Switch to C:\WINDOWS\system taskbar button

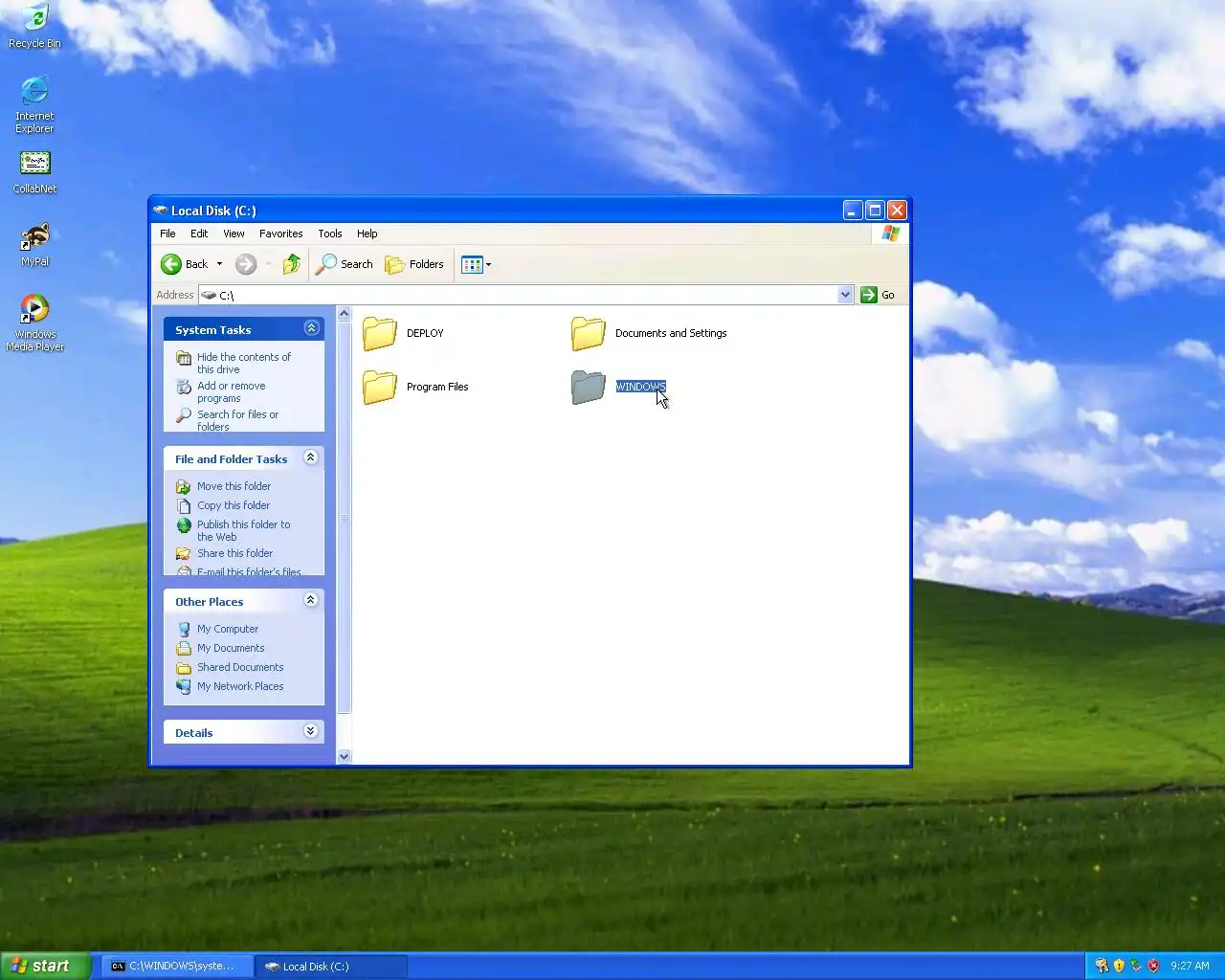[176, 966]
